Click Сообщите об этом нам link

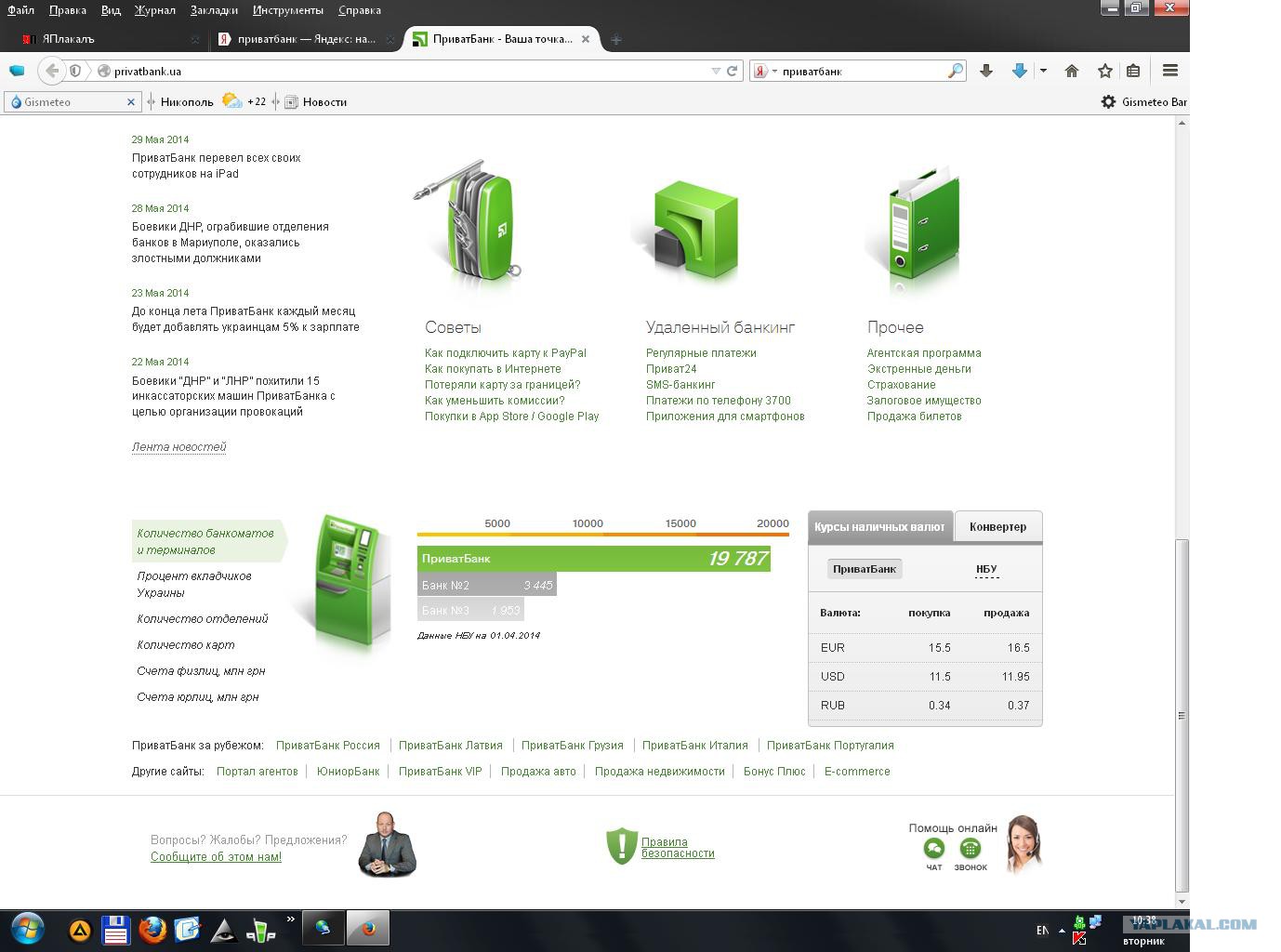click(x=216, y=856)
